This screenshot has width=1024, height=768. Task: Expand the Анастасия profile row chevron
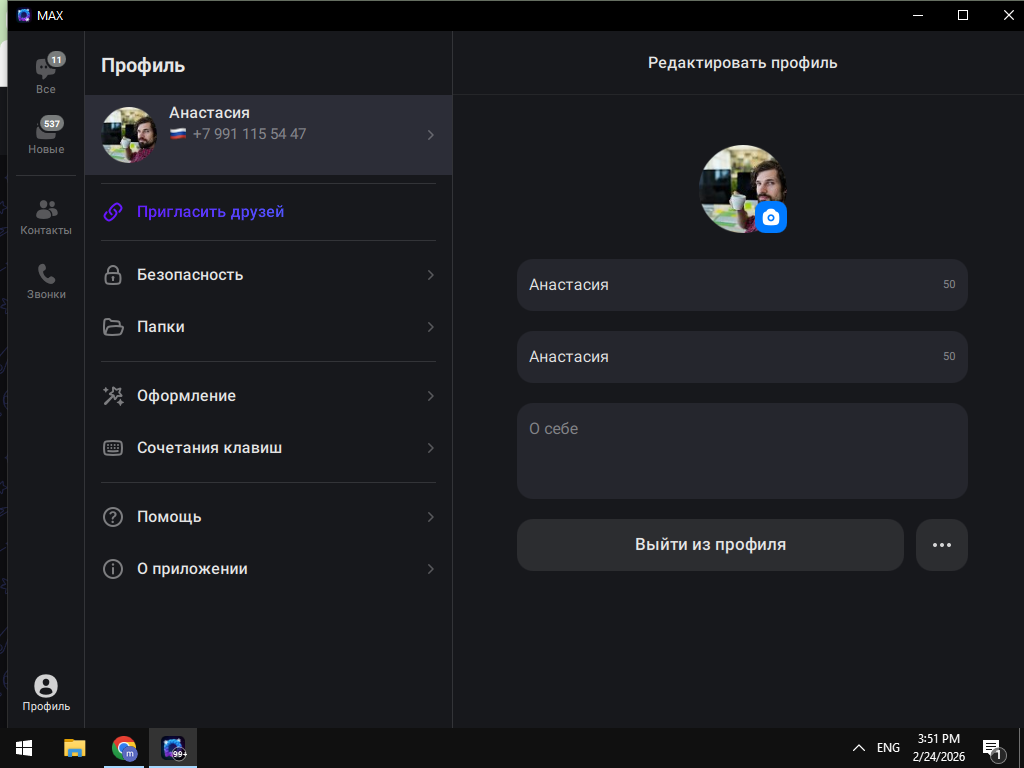[430, 135]
